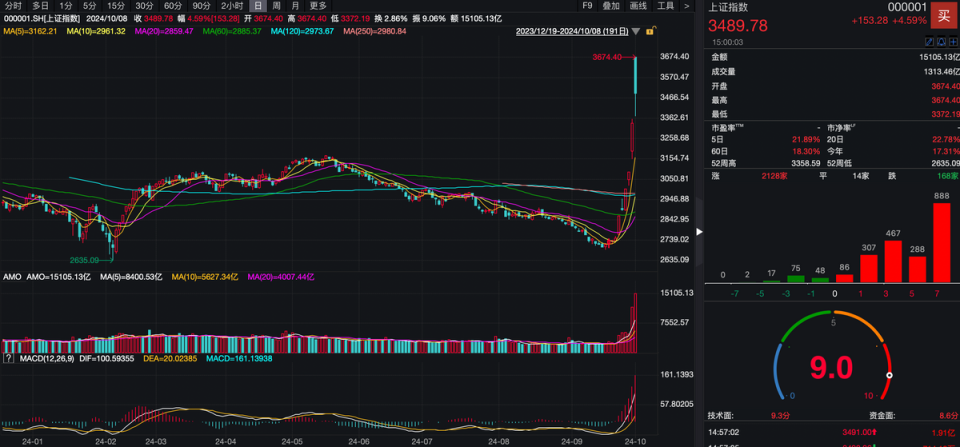Open the date range dropdown triangle
This screenshot has width=960, height=447.
pyautogui.click(x=634, y=31)
